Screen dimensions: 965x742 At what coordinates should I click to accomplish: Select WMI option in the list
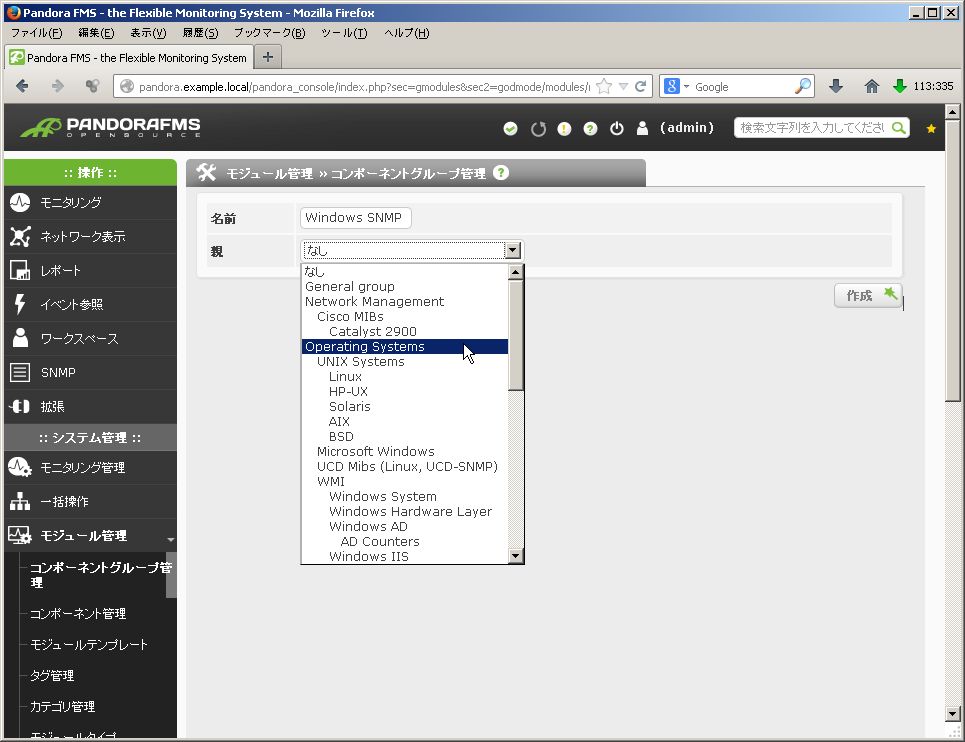coord(405,482)
